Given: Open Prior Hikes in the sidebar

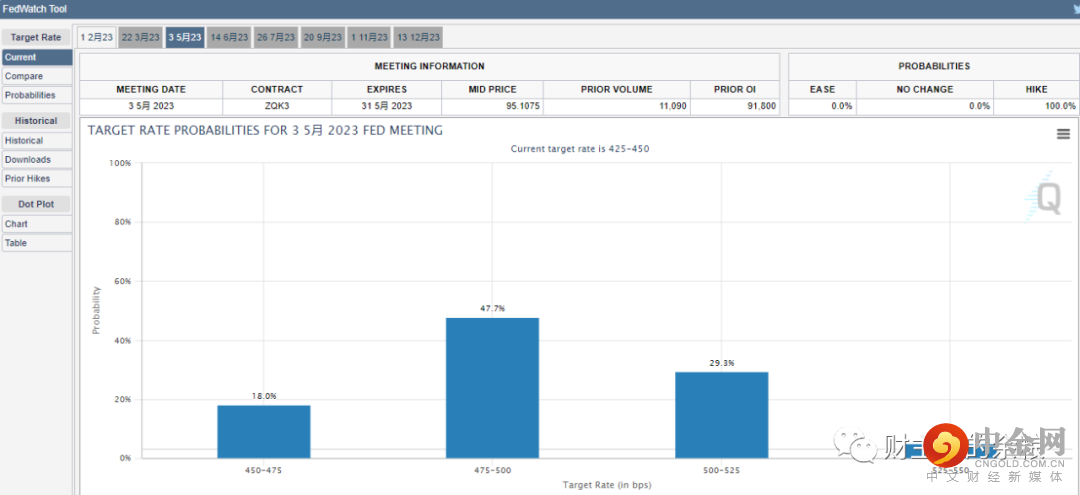Looking at the screenshot, I should pyautogui.click(x=36, y=179).
